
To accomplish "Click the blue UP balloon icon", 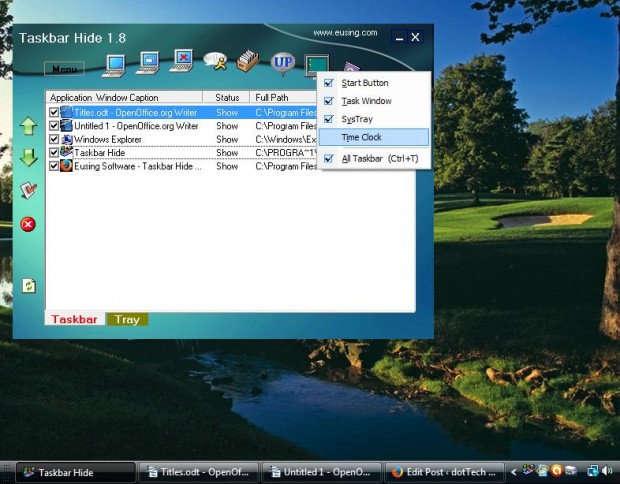I will (x=283, y=63).
